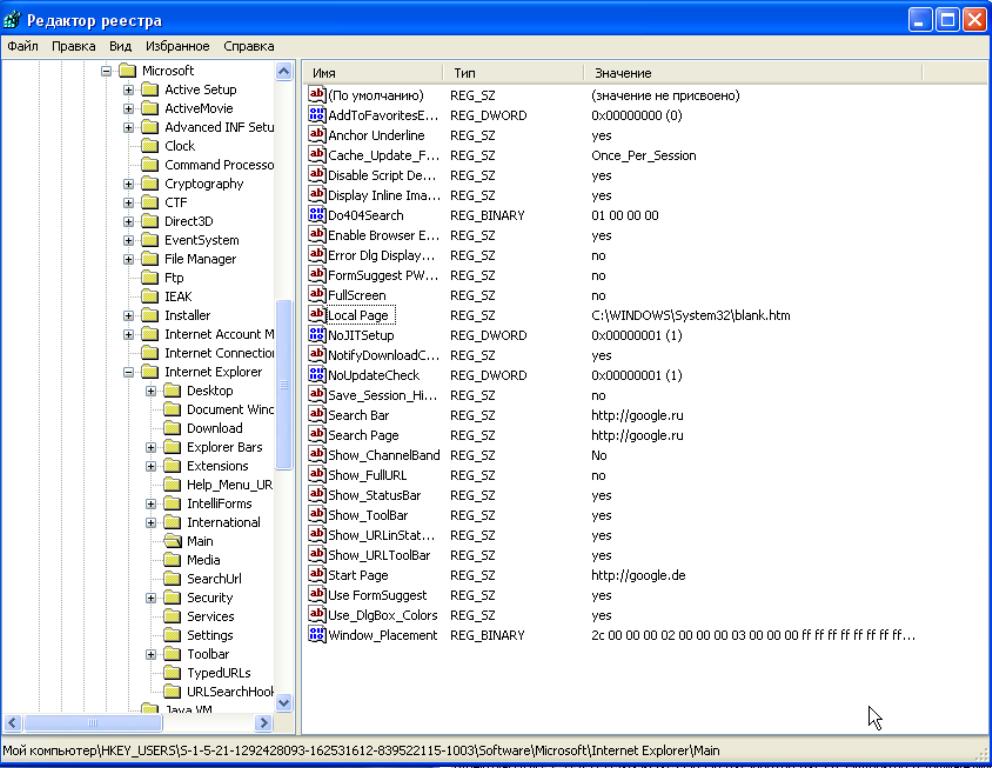The image size is (992, 768).
Task: Open the Справка menu
Action: (x=249, y=46)
